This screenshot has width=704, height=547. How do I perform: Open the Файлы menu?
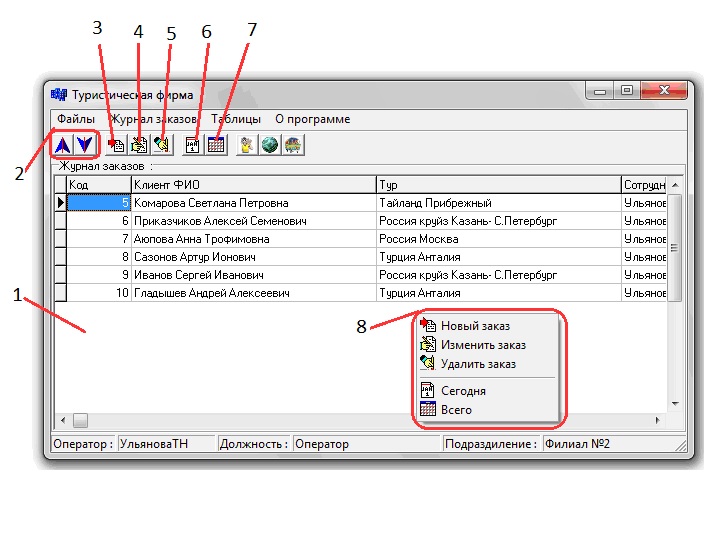point(76,119)
